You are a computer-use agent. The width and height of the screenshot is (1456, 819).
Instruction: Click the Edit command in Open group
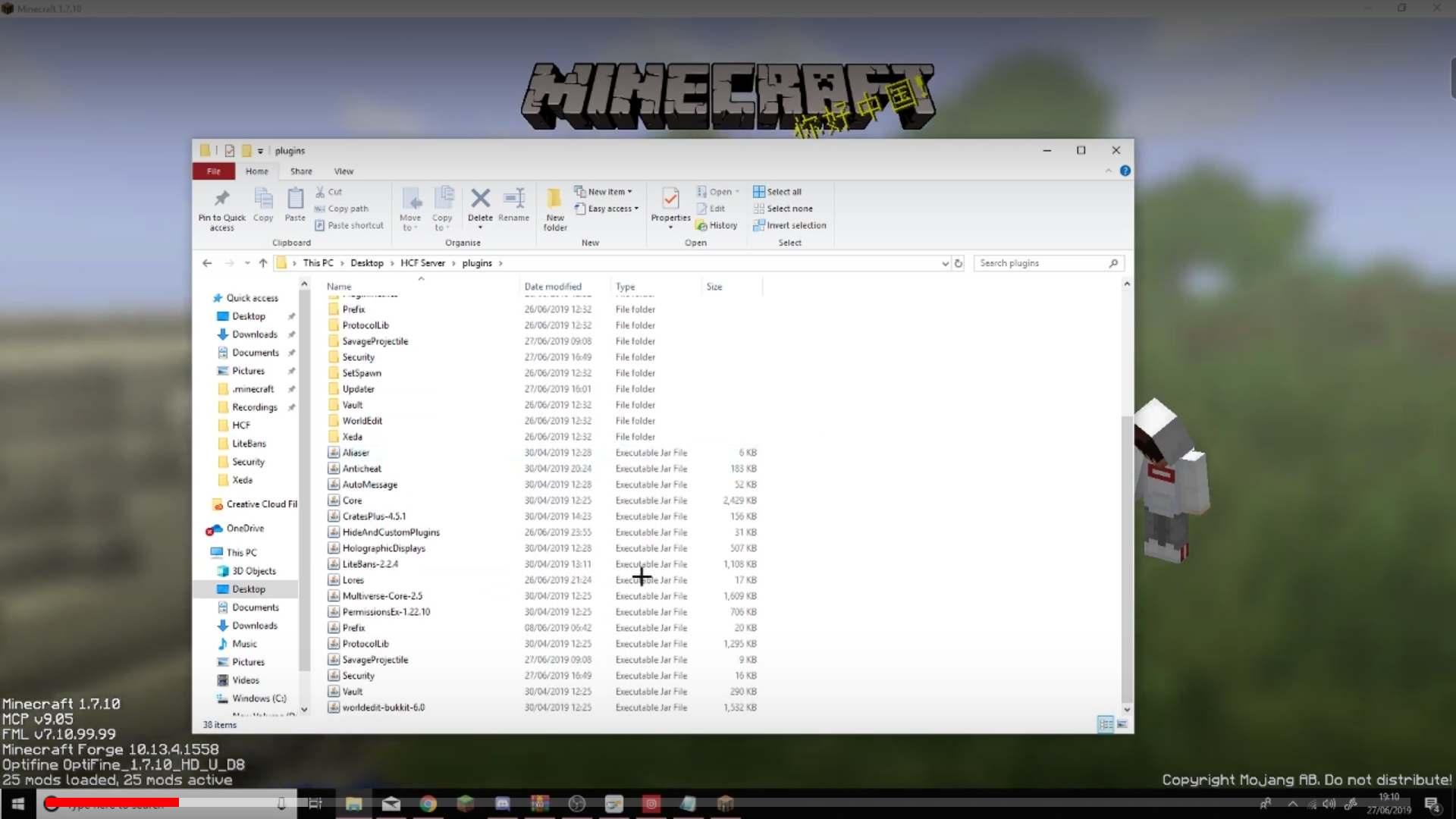pyautogui.click(x=711, y=209)
